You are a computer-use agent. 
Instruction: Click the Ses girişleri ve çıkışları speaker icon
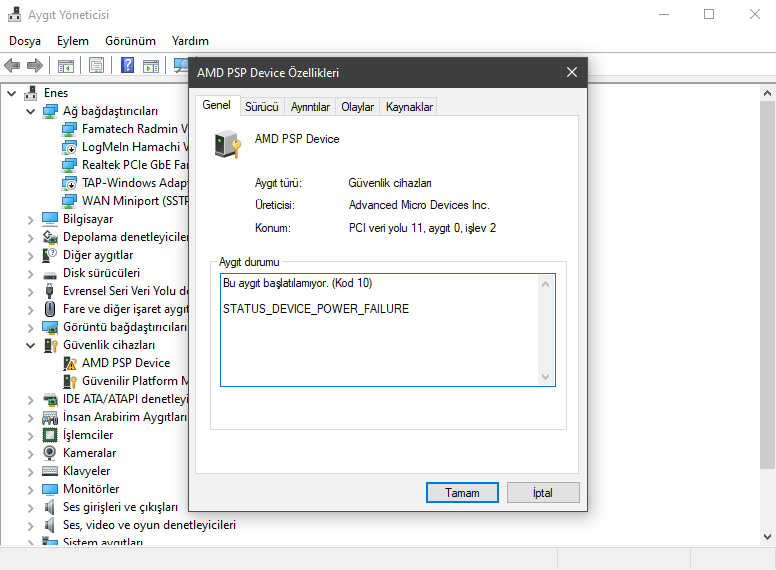click(50, 507)
